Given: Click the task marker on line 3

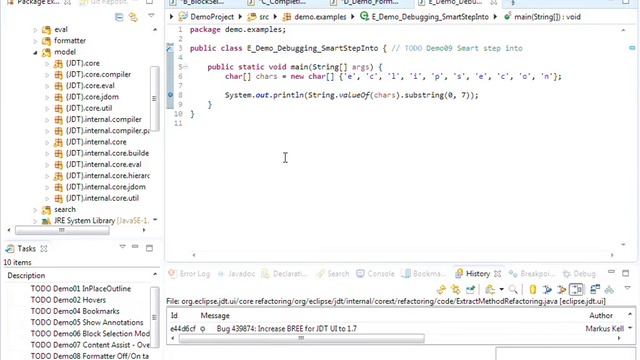Looking at the screenshot, I should [x=170, y=48].
